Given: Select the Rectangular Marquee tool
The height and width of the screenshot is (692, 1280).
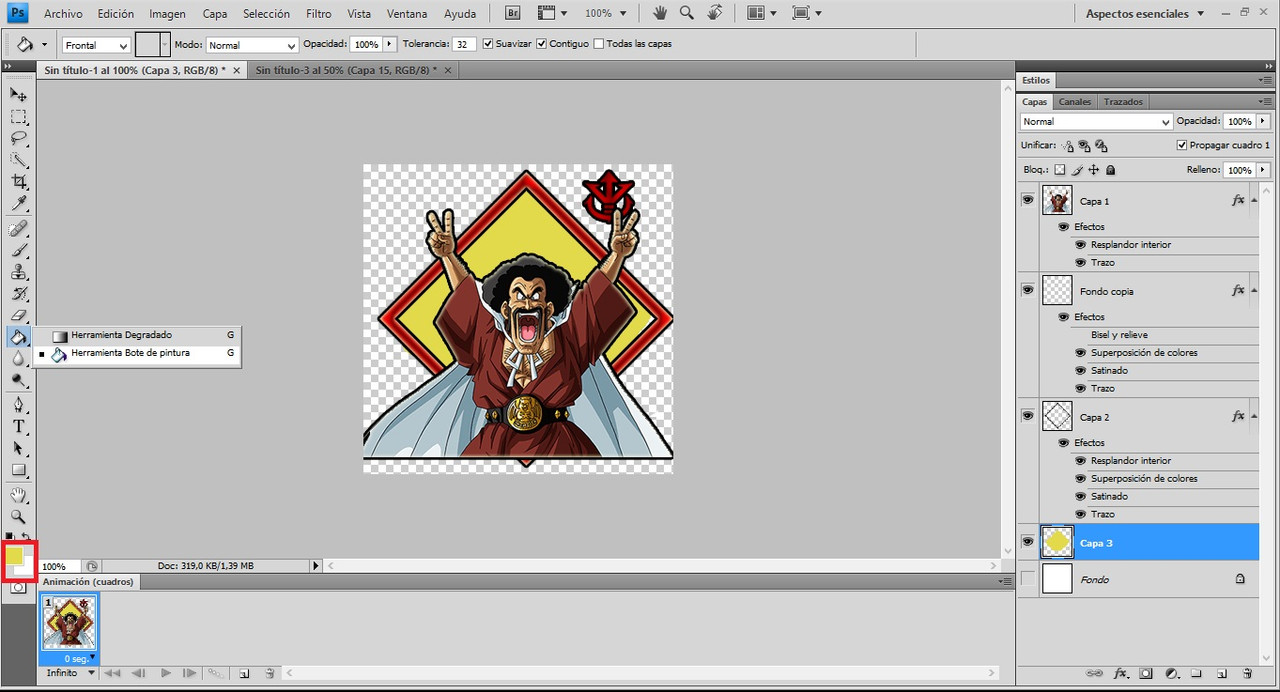Looking at the screenshot, I should (x=18, y=116).
